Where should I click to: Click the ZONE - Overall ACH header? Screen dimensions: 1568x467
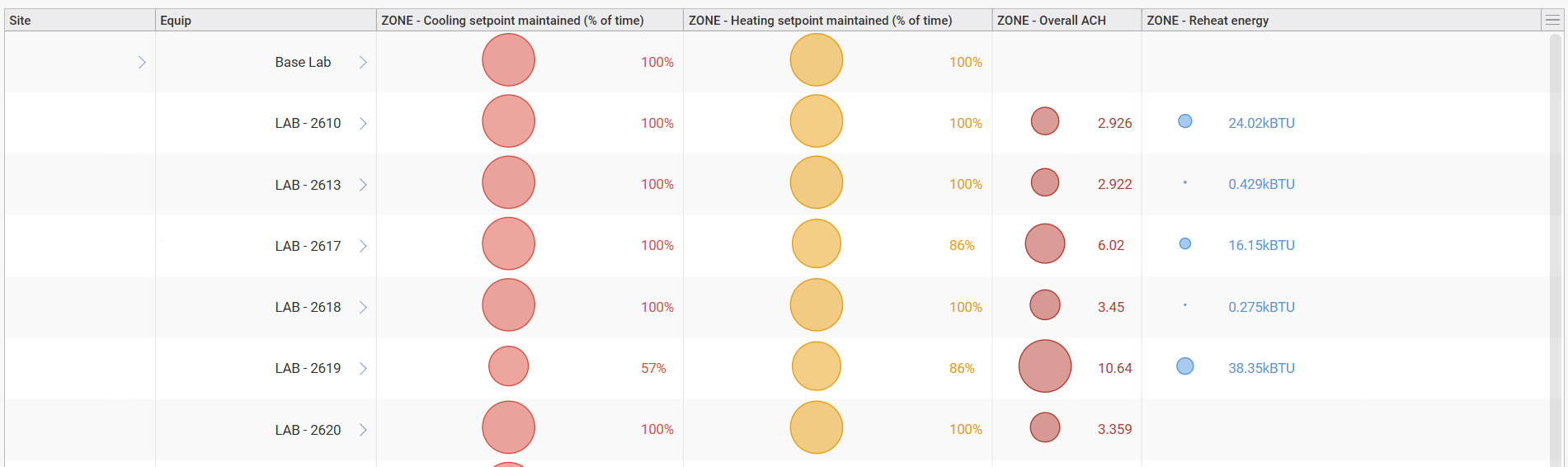(x=1051, y=20)
